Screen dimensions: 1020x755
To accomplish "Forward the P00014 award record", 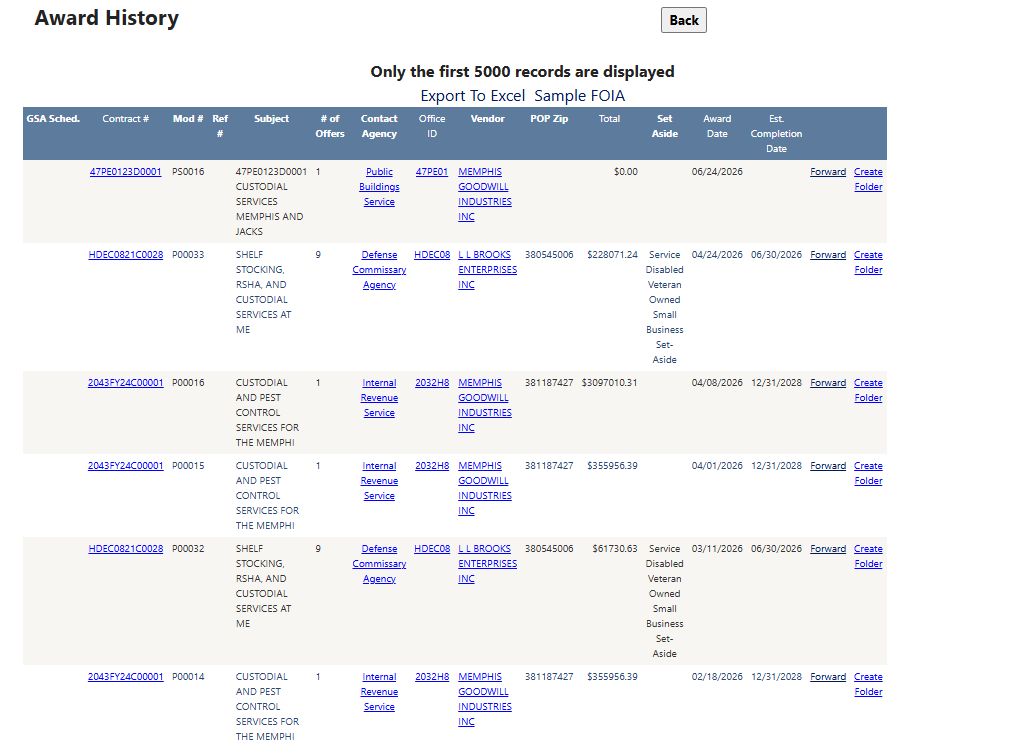I will (828, 677).
